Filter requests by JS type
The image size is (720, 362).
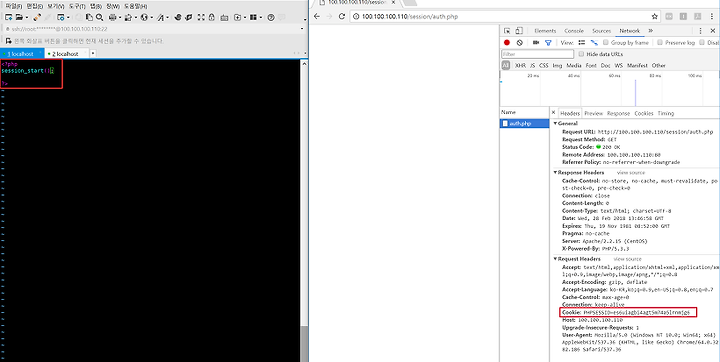pyautogui.click(x=532, y=66)
